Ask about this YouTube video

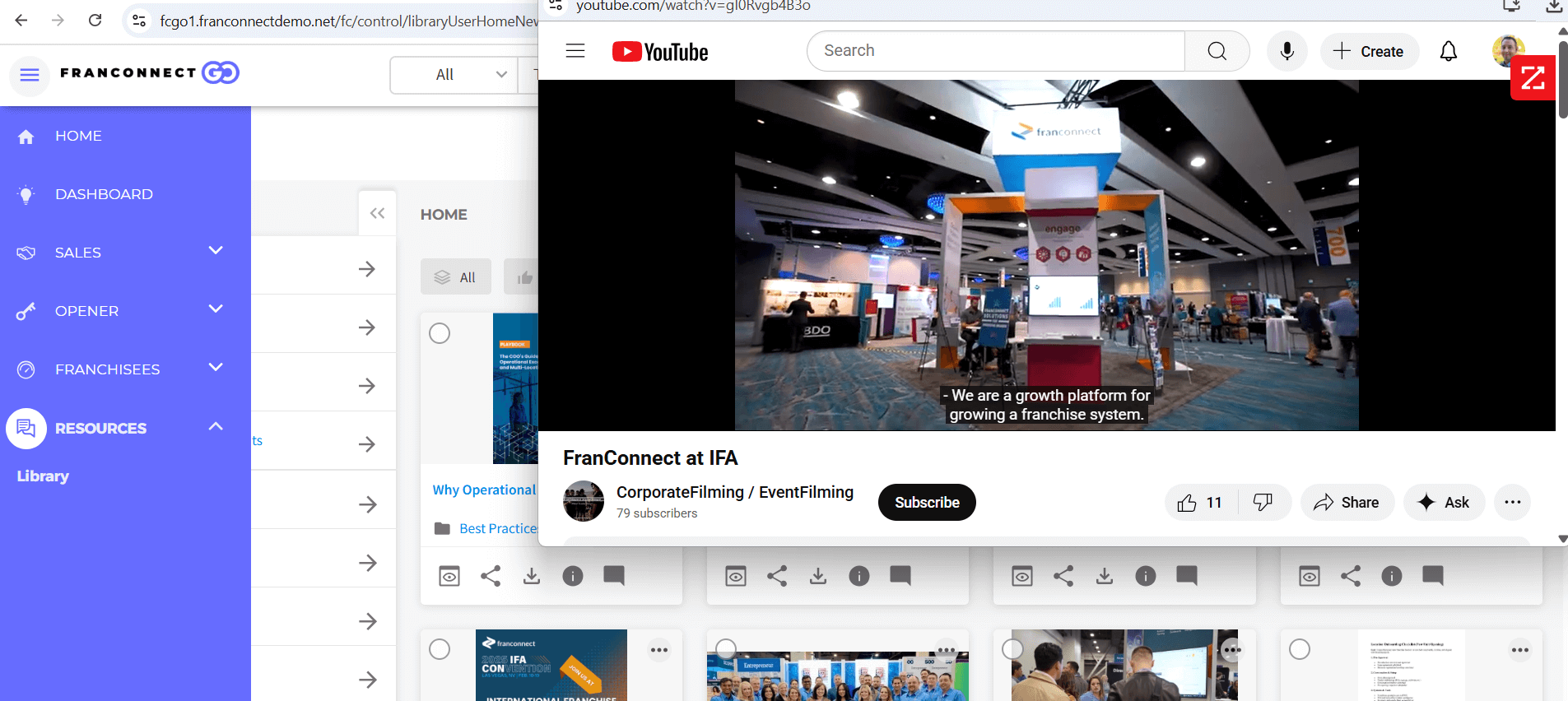[1445, 503]
